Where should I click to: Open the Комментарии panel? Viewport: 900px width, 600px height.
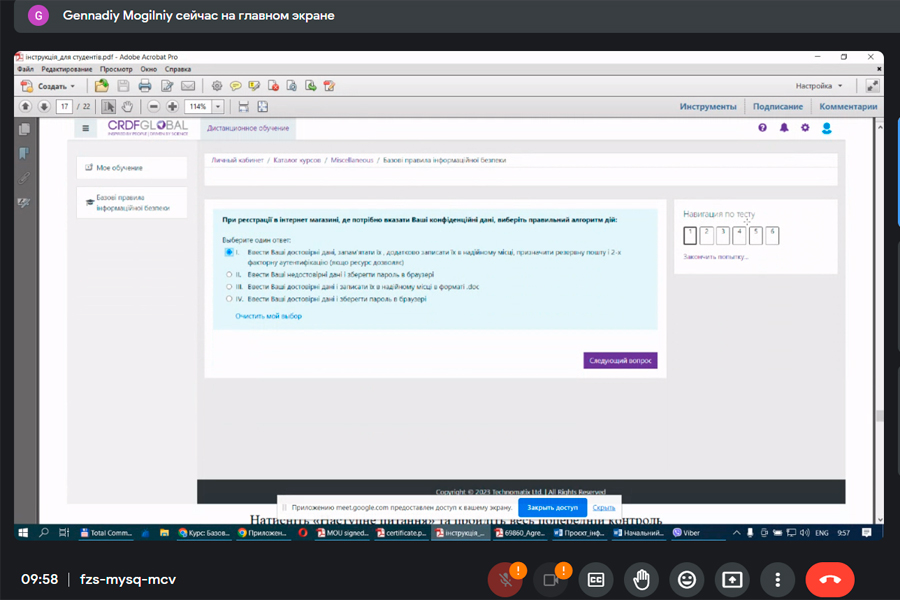(x=848, y=107)
